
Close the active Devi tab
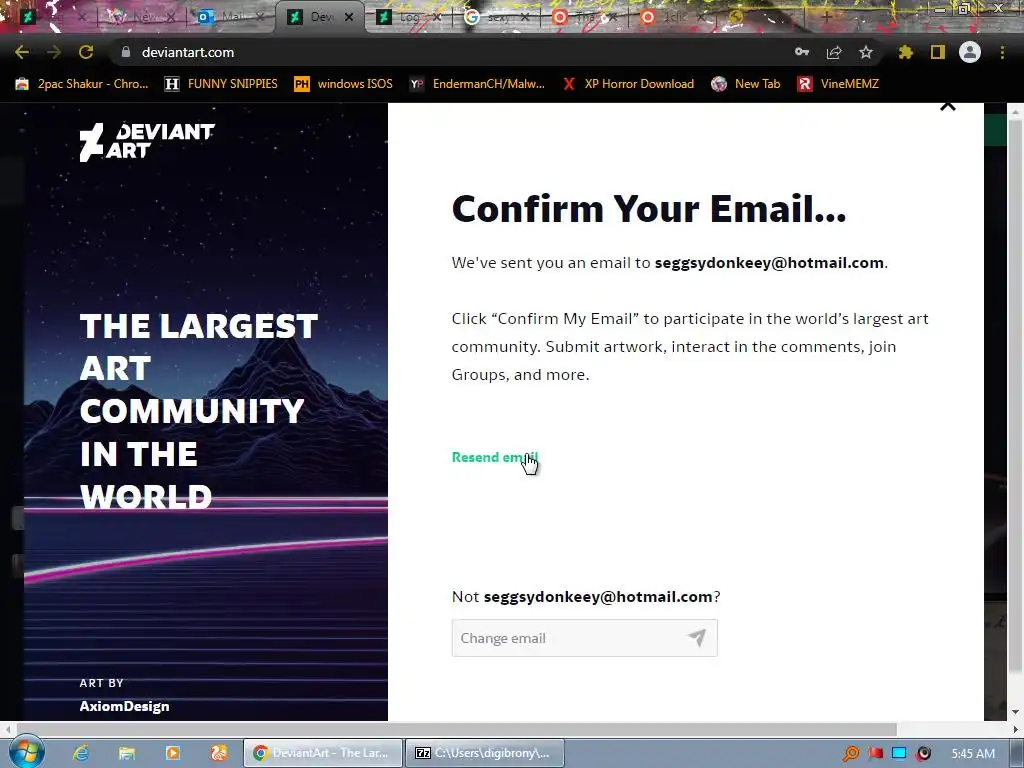tap(349, 18)
